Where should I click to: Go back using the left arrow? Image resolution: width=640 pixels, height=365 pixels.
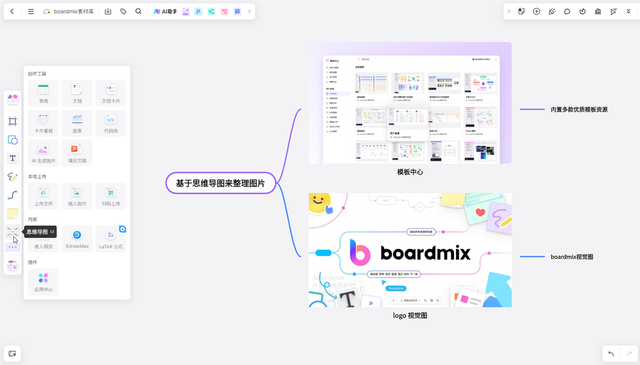12,11
